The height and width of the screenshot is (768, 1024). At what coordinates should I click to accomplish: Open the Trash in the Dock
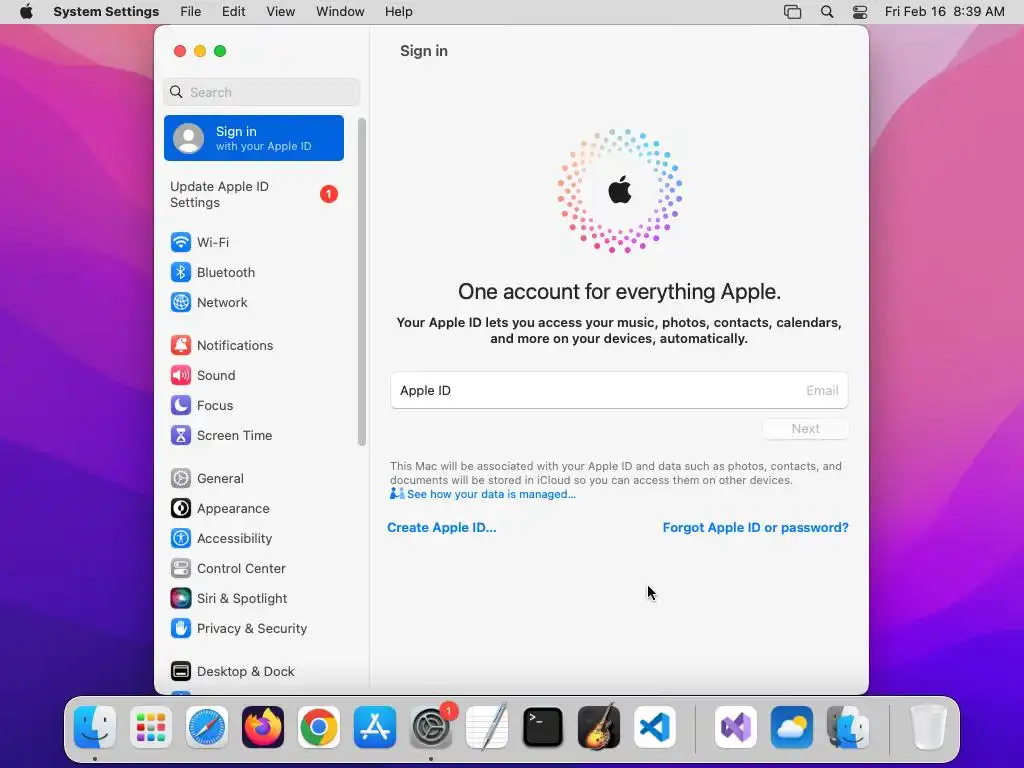point(928,727)
